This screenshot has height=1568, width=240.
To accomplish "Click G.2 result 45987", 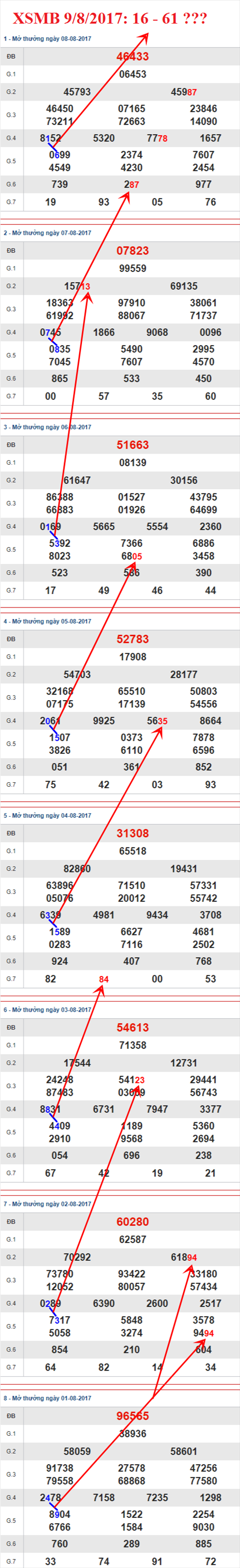I will (183, 92).
